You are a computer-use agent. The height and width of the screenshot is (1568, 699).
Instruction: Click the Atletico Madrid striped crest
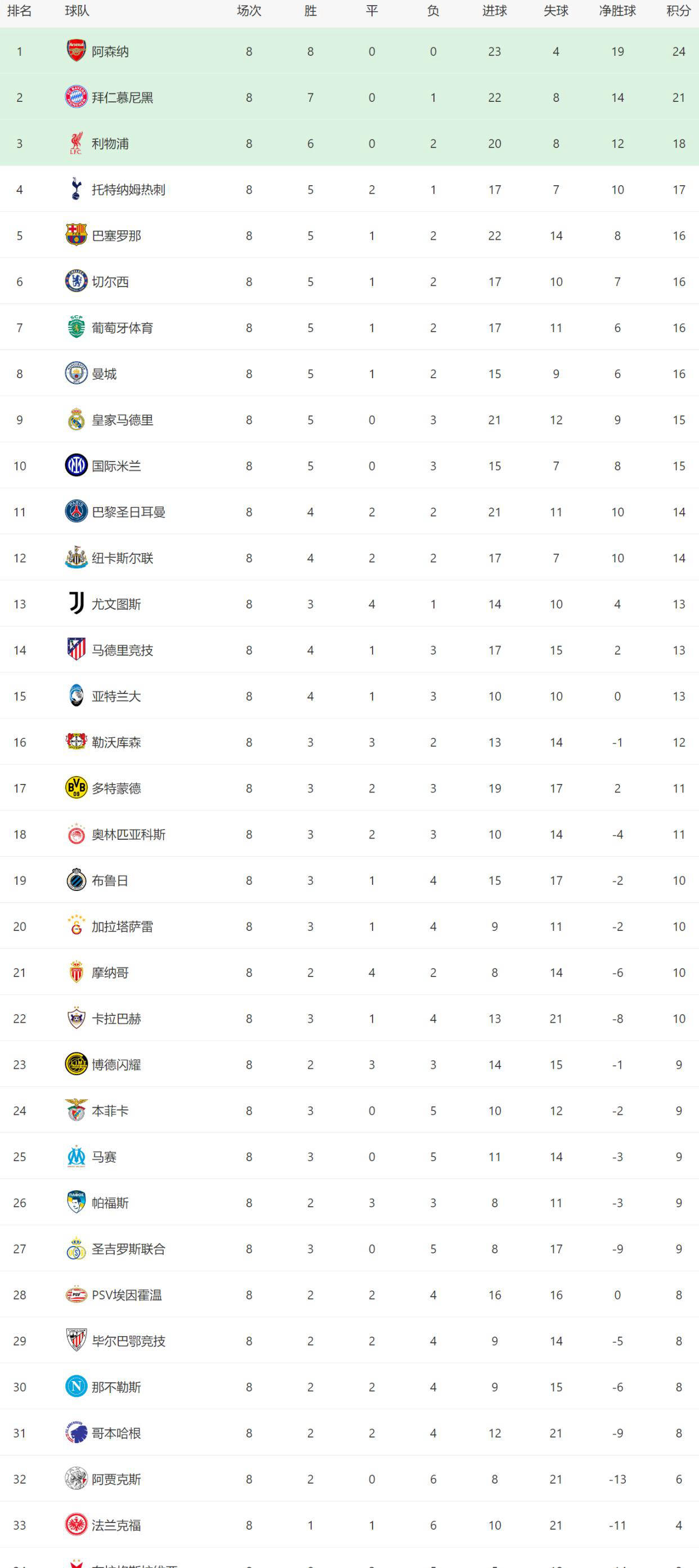coord(76,650)
